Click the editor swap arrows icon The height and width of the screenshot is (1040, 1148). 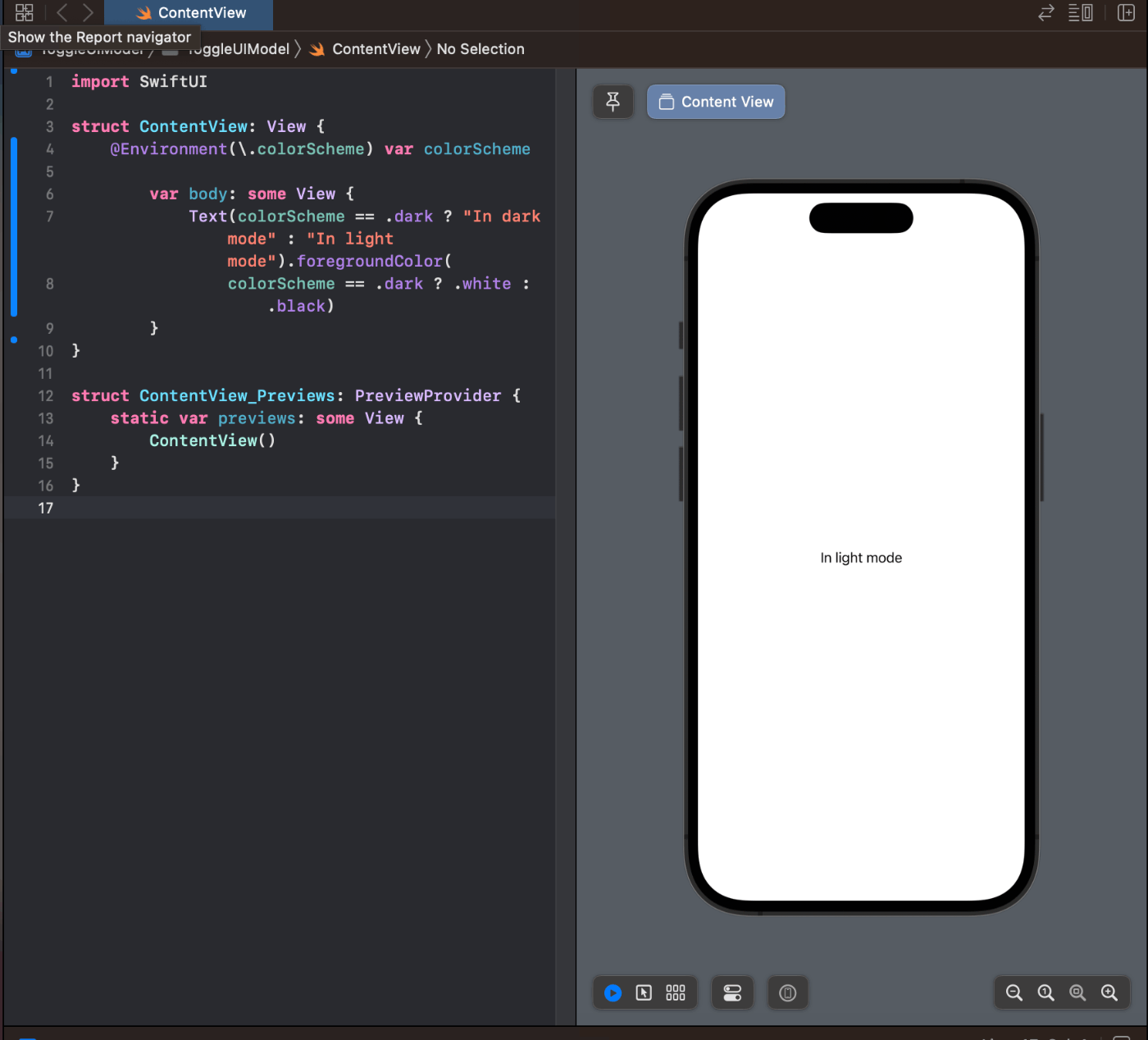tap(1045, 12)
